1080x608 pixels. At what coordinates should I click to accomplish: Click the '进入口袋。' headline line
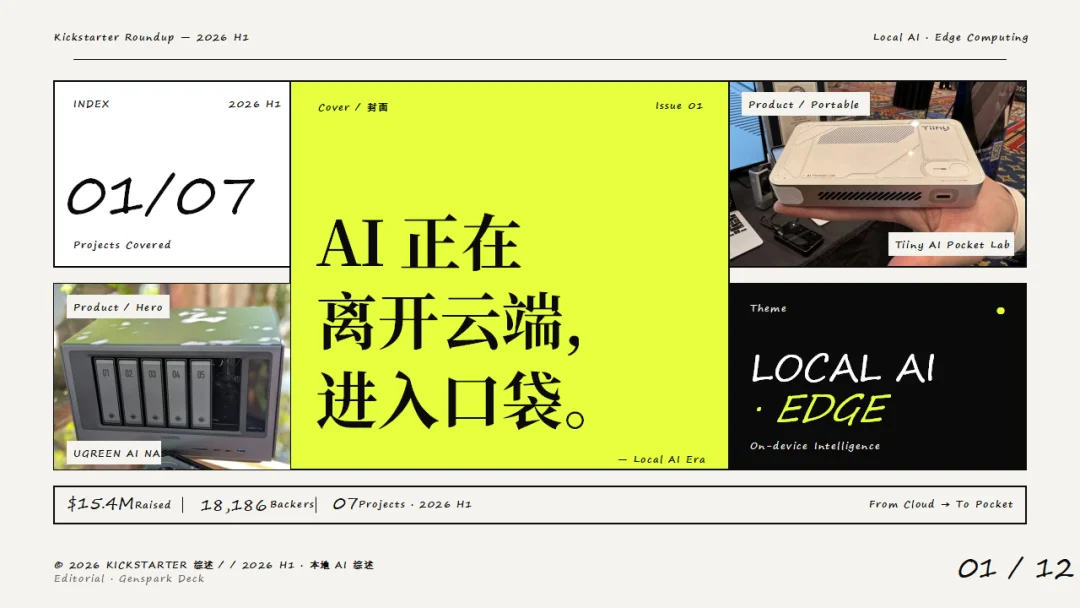coord(451,401)
